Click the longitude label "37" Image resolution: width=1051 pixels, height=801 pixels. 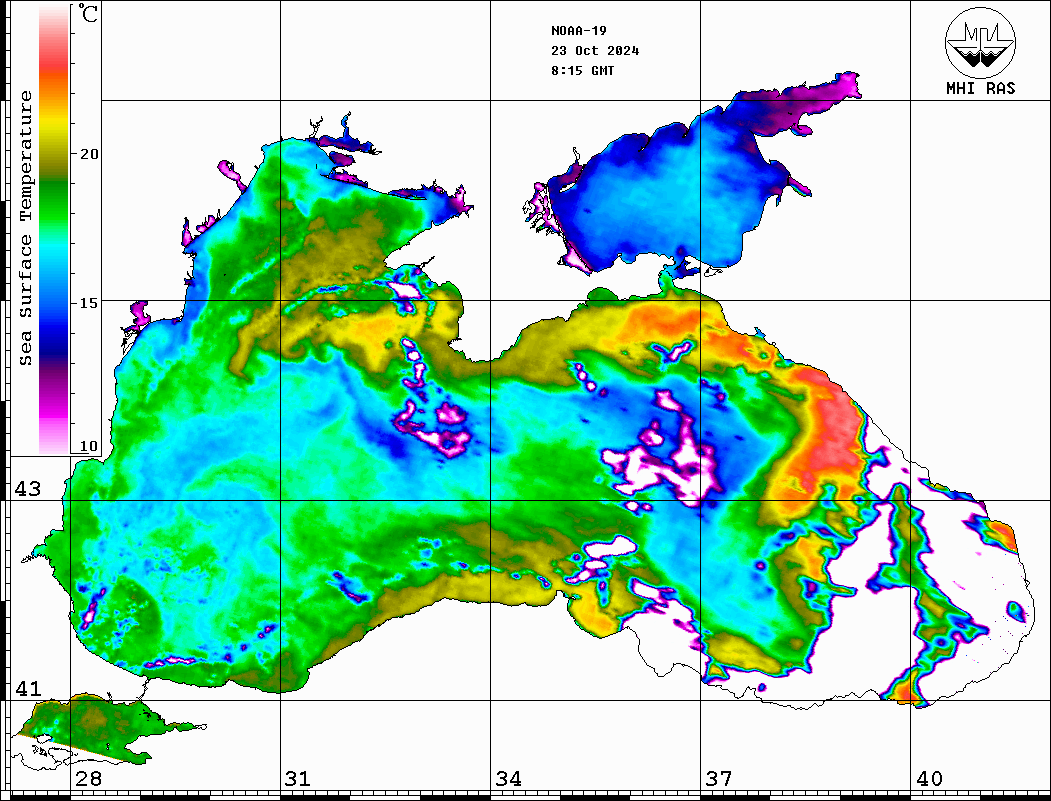point(719,779)
